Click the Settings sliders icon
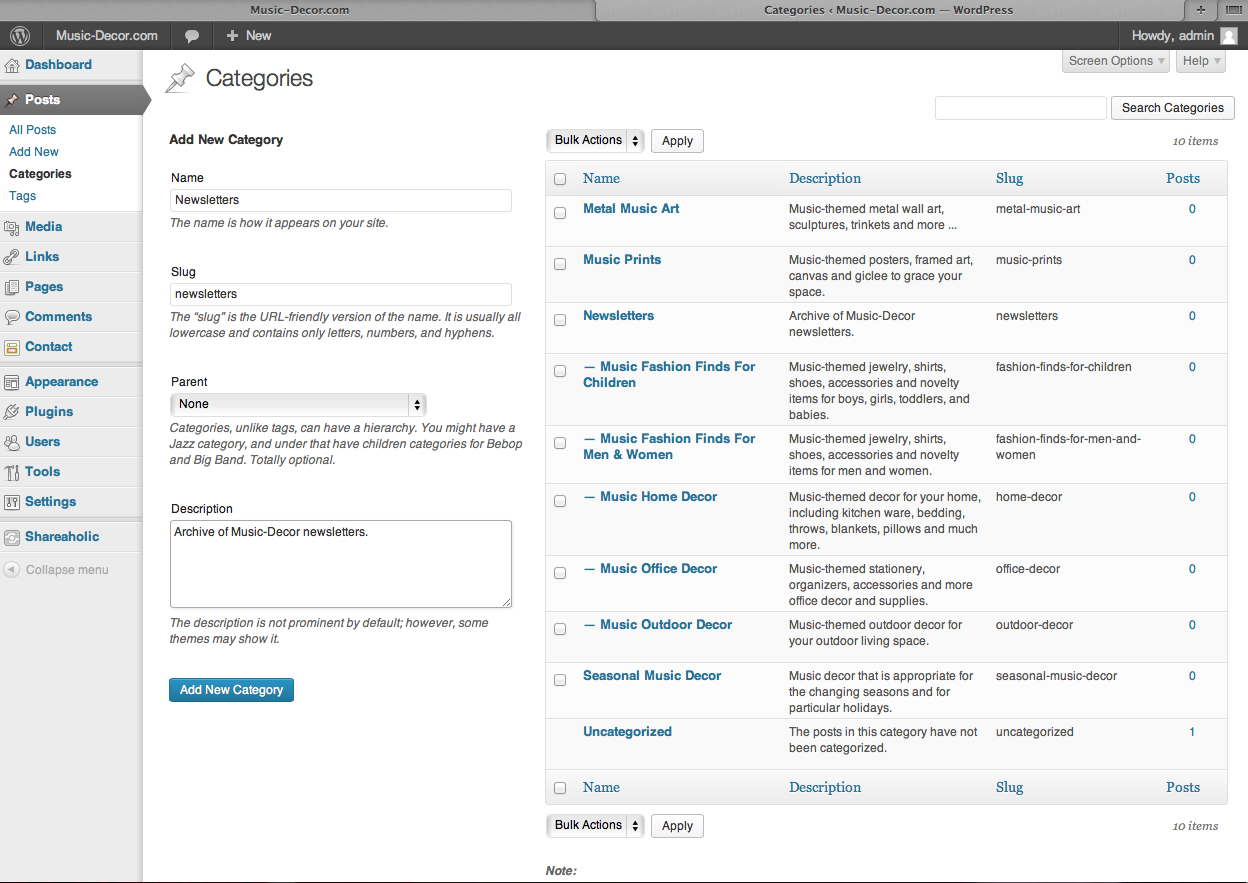 click(x=12, y=502)
